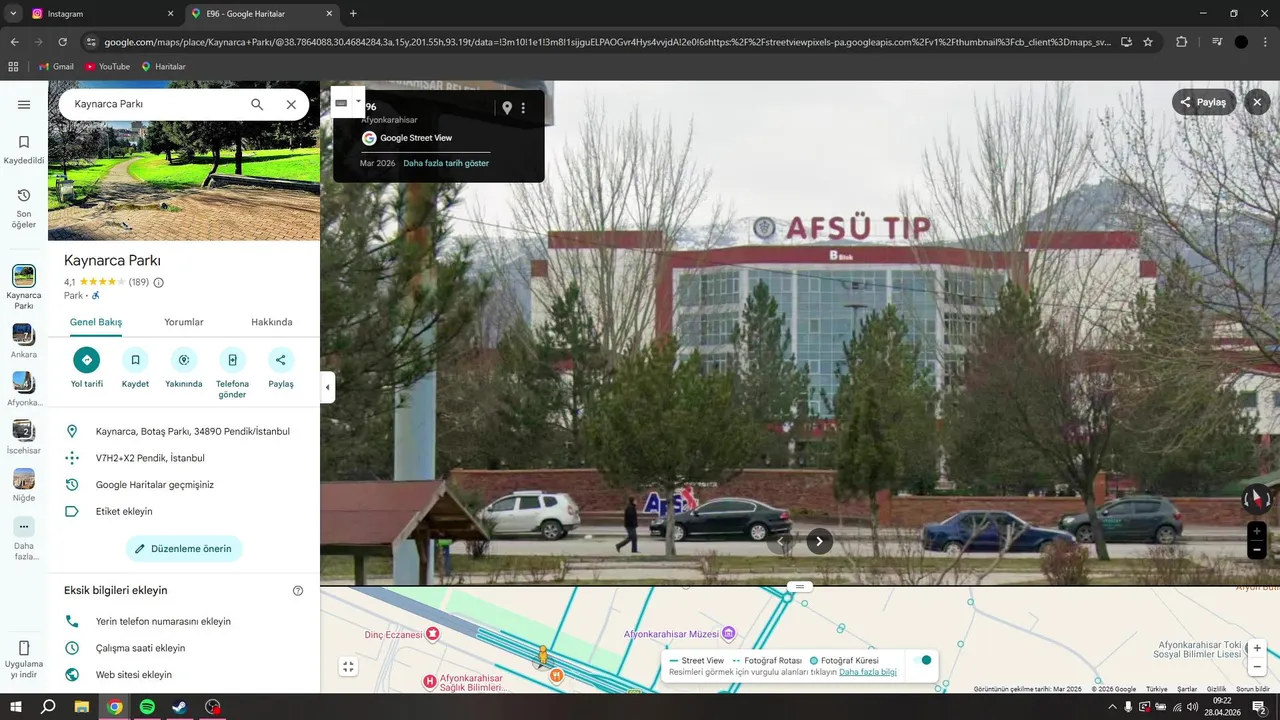Click the Paylaş button on Street View

pos(1204,102)
